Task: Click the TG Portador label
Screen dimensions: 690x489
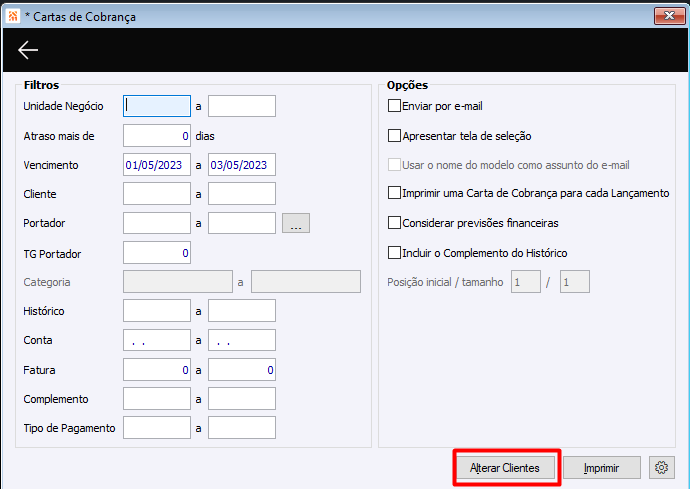Action: [x=52, y=254]
